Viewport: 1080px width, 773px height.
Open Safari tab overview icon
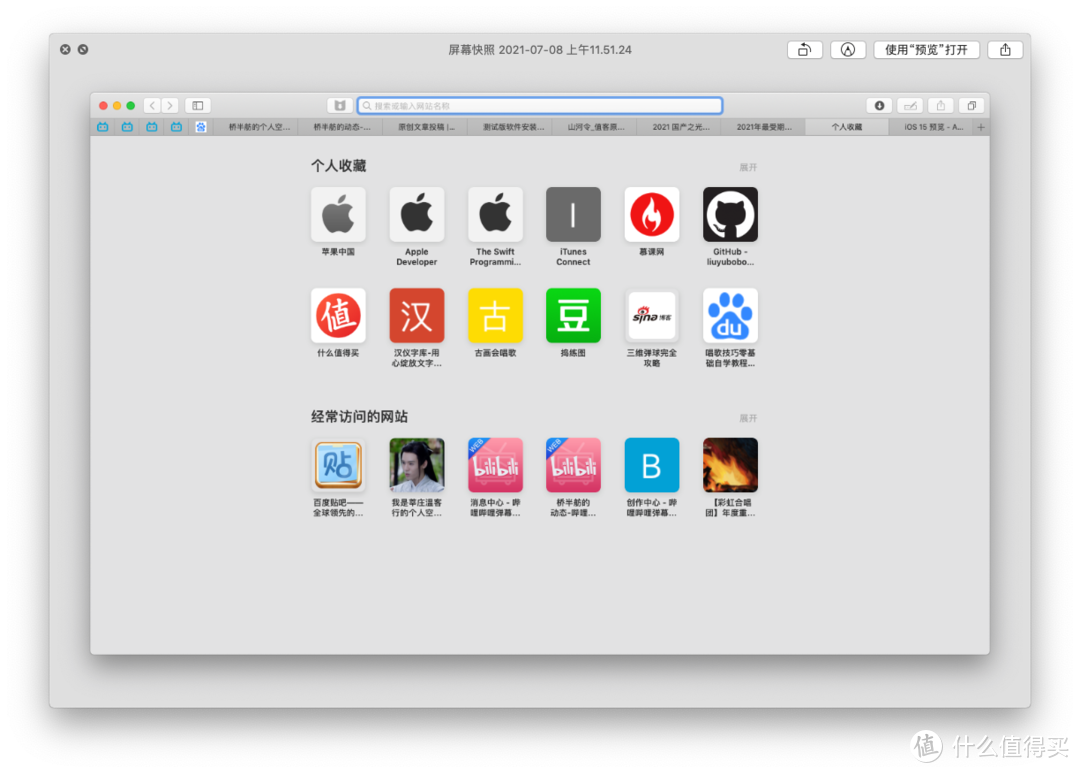[x=971, y=105]
